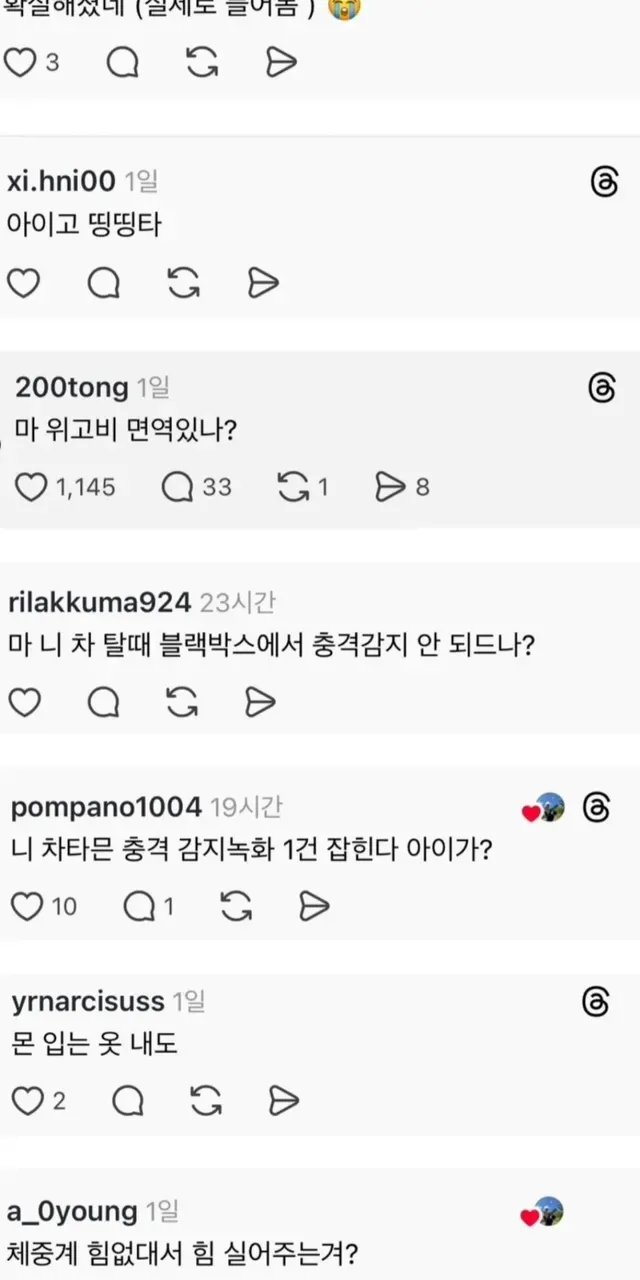This screenshot has width=640, height=1280.
Task: Share the yrnarcisuss comment
Action: pos(284,1102)
